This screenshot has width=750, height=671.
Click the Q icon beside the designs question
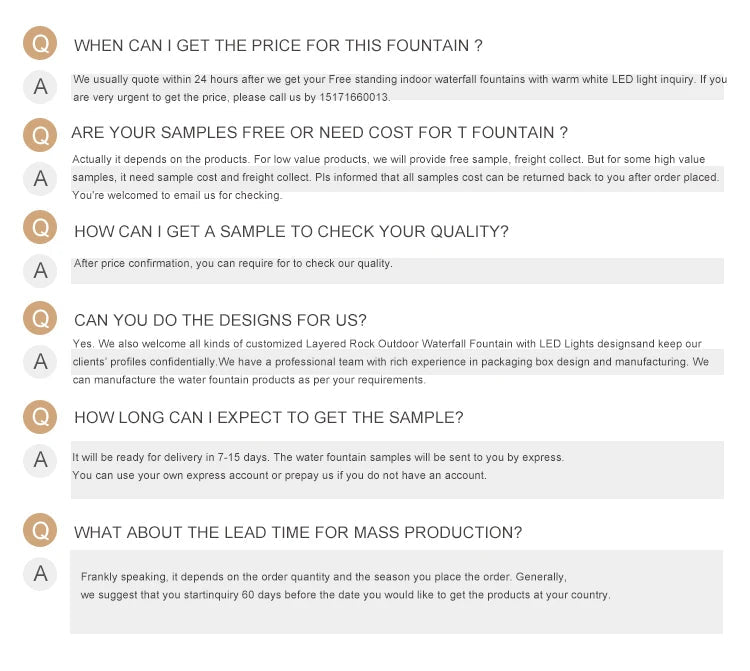pos(40,318)
